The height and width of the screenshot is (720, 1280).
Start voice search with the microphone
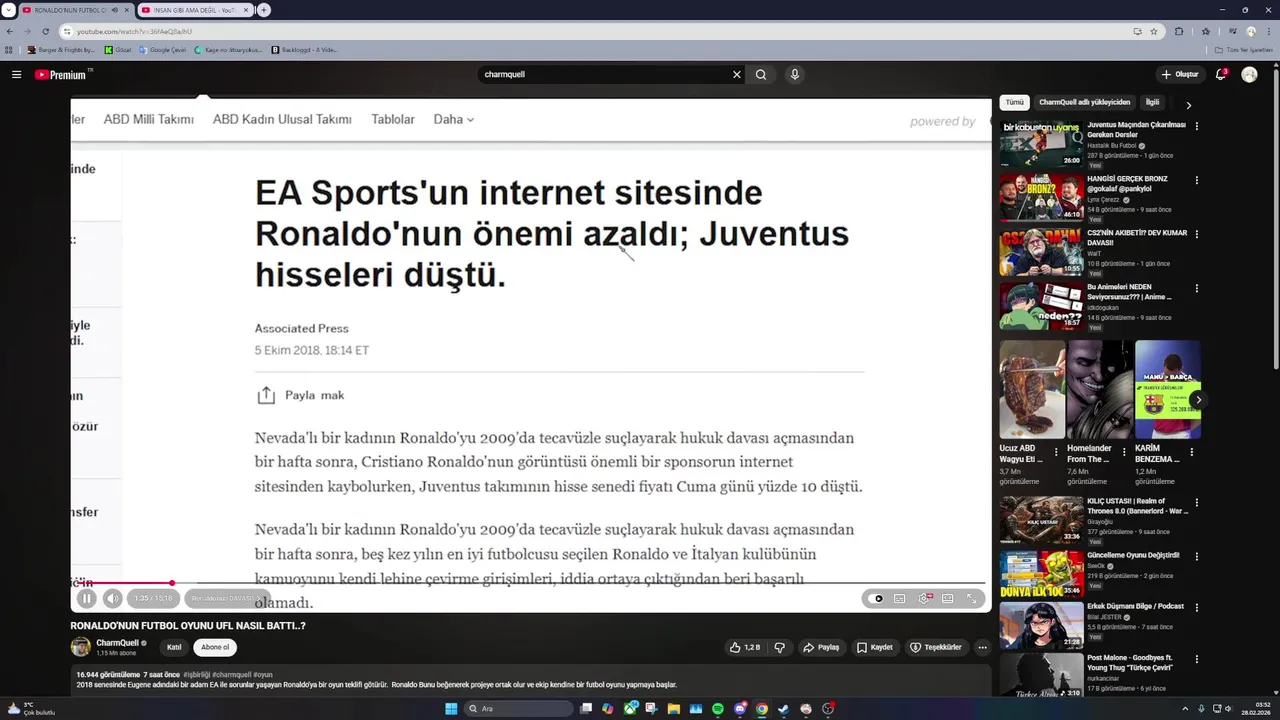[794, 74]
